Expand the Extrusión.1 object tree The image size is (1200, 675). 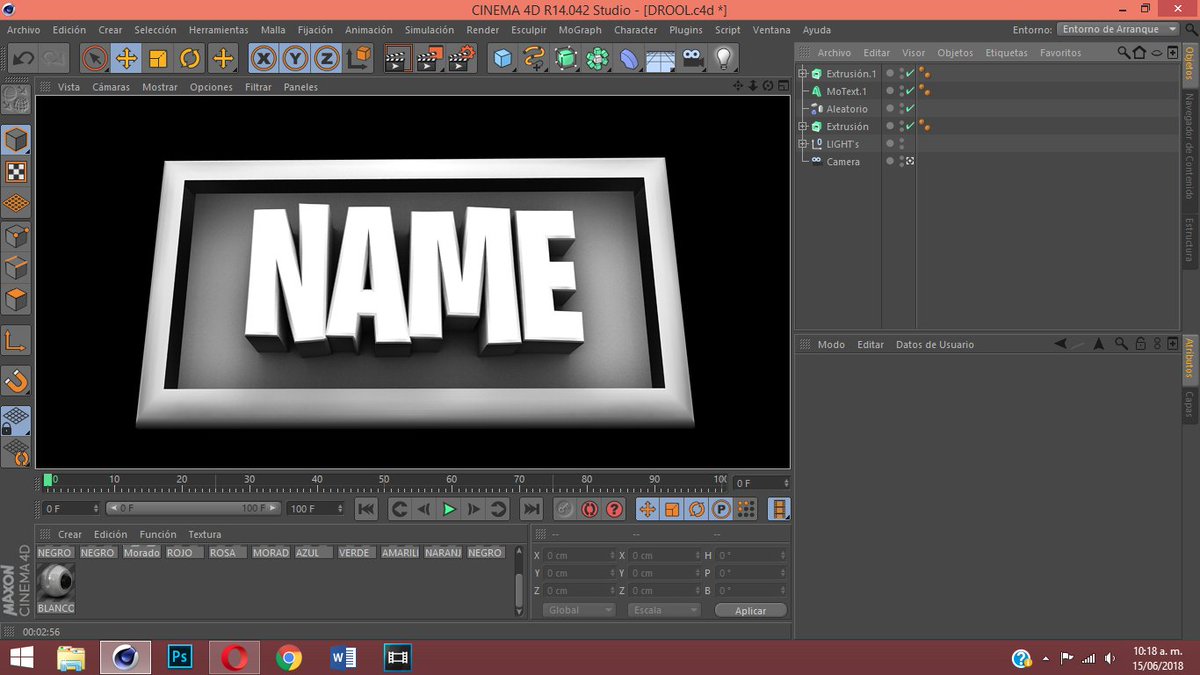[802, 74]
